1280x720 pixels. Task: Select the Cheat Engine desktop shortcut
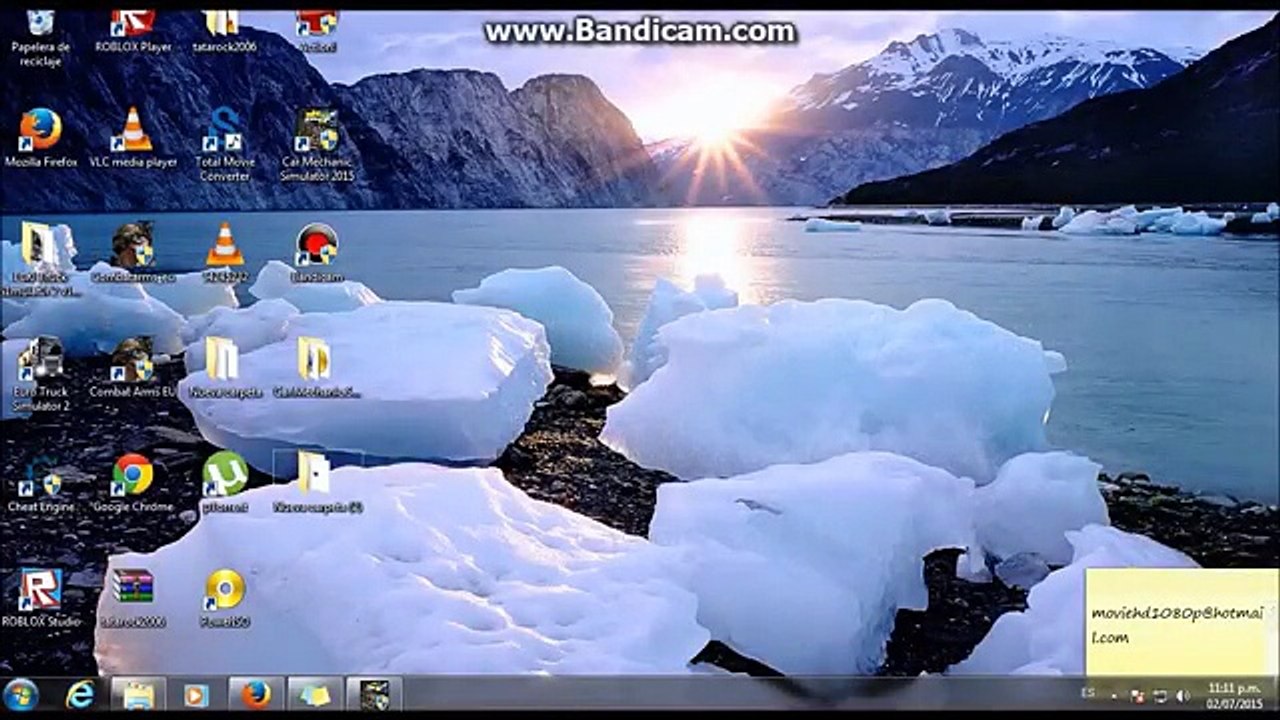coord(41,483)
